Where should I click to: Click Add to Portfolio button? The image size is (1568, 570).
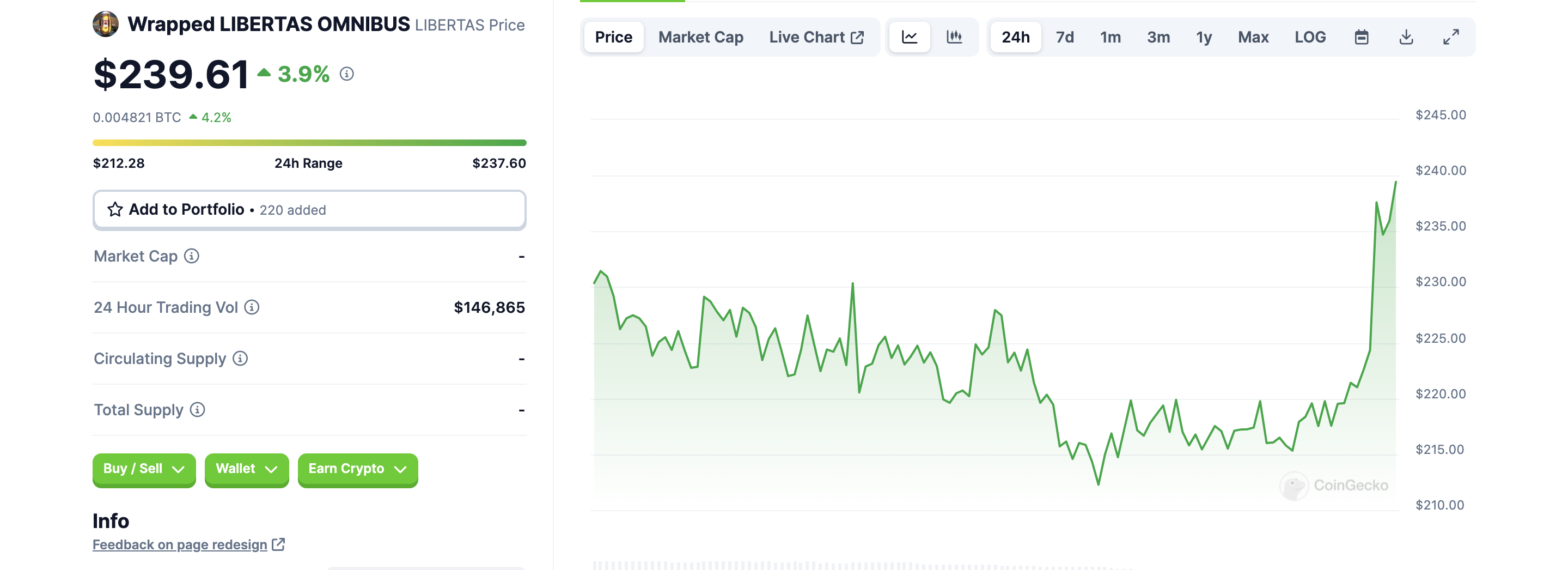click(x=309, y=209)
